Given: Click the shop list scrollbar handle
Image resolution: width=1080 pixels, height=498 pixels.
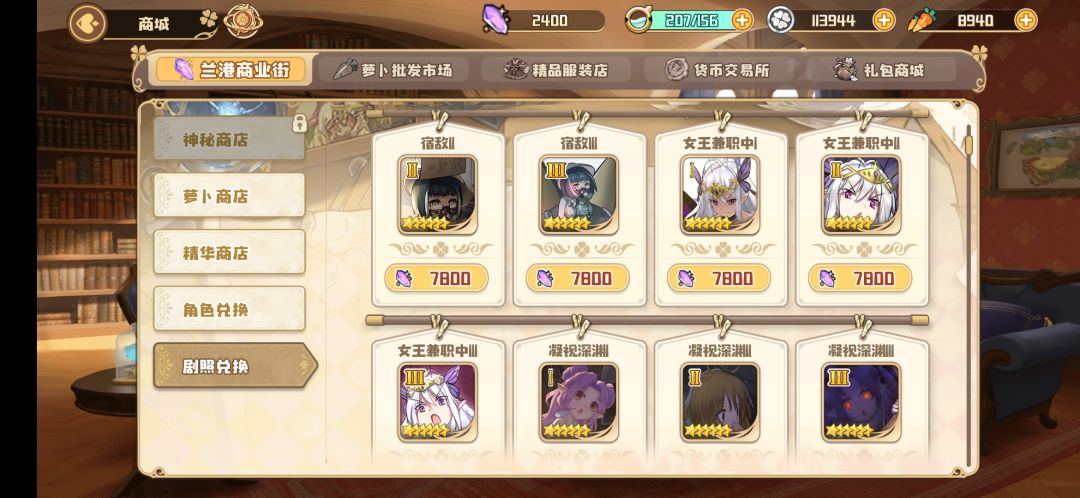Looking at the screenshot, I should 968,145.
